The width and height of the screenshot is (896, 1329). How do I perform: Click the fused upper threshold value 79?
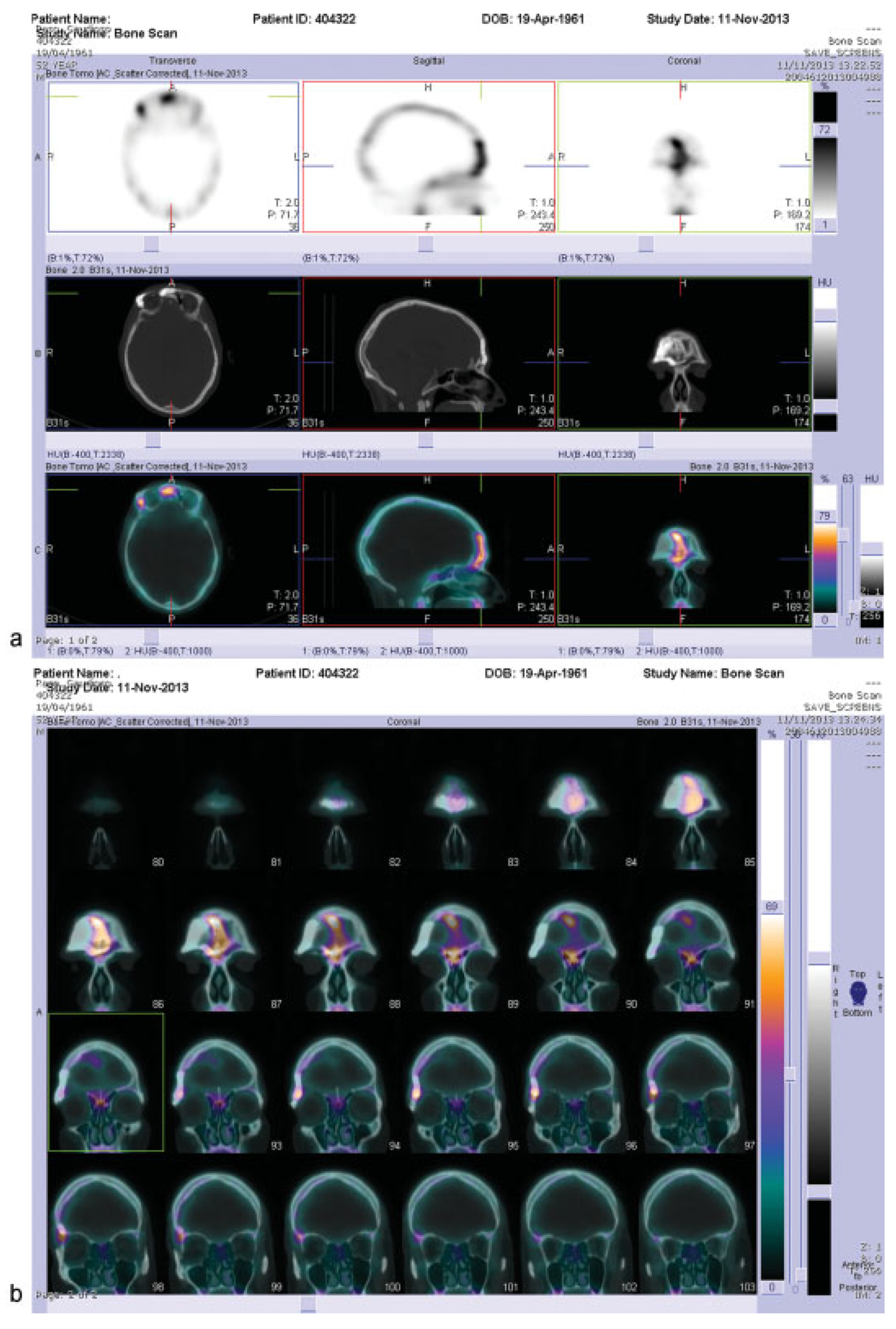pyautogui.click(x=825, y=516)
